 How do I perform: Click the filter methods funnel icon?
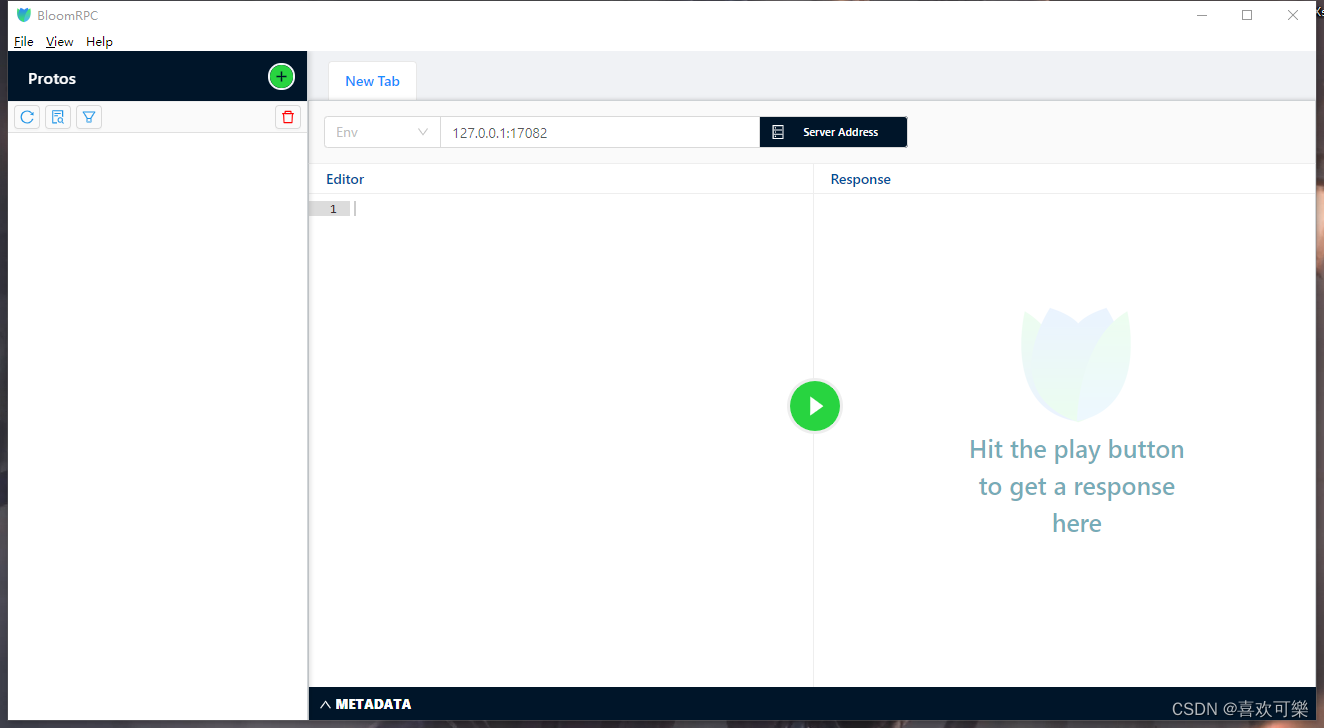pyautogui.click(x=89, y=117)
